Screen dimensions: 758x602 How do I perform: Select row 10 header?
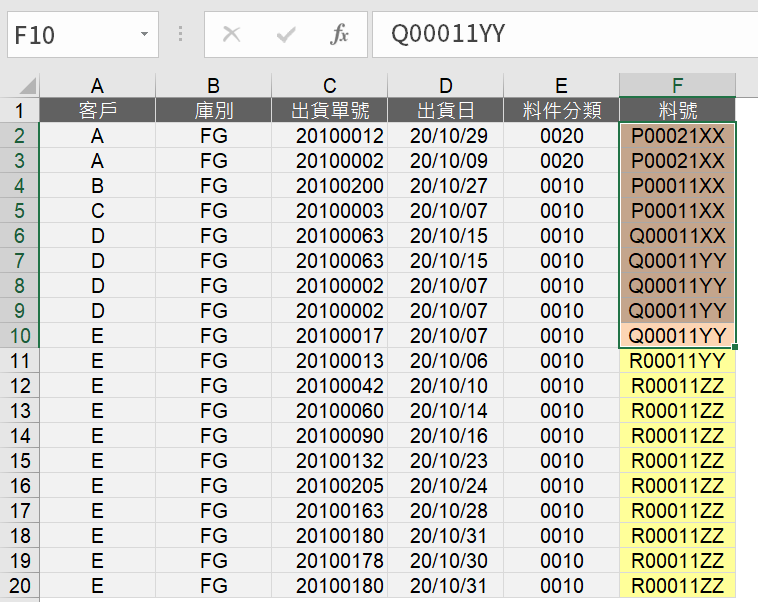coord(19,336)
